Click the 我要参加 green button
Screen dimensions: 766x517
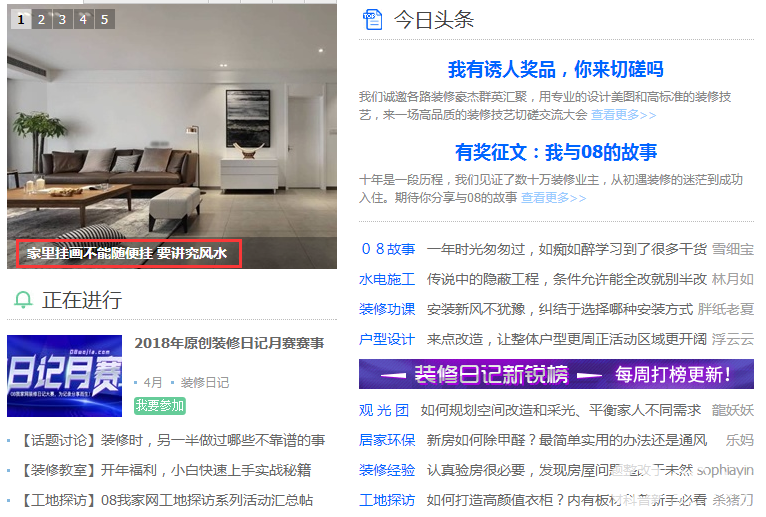click(160, 406)
